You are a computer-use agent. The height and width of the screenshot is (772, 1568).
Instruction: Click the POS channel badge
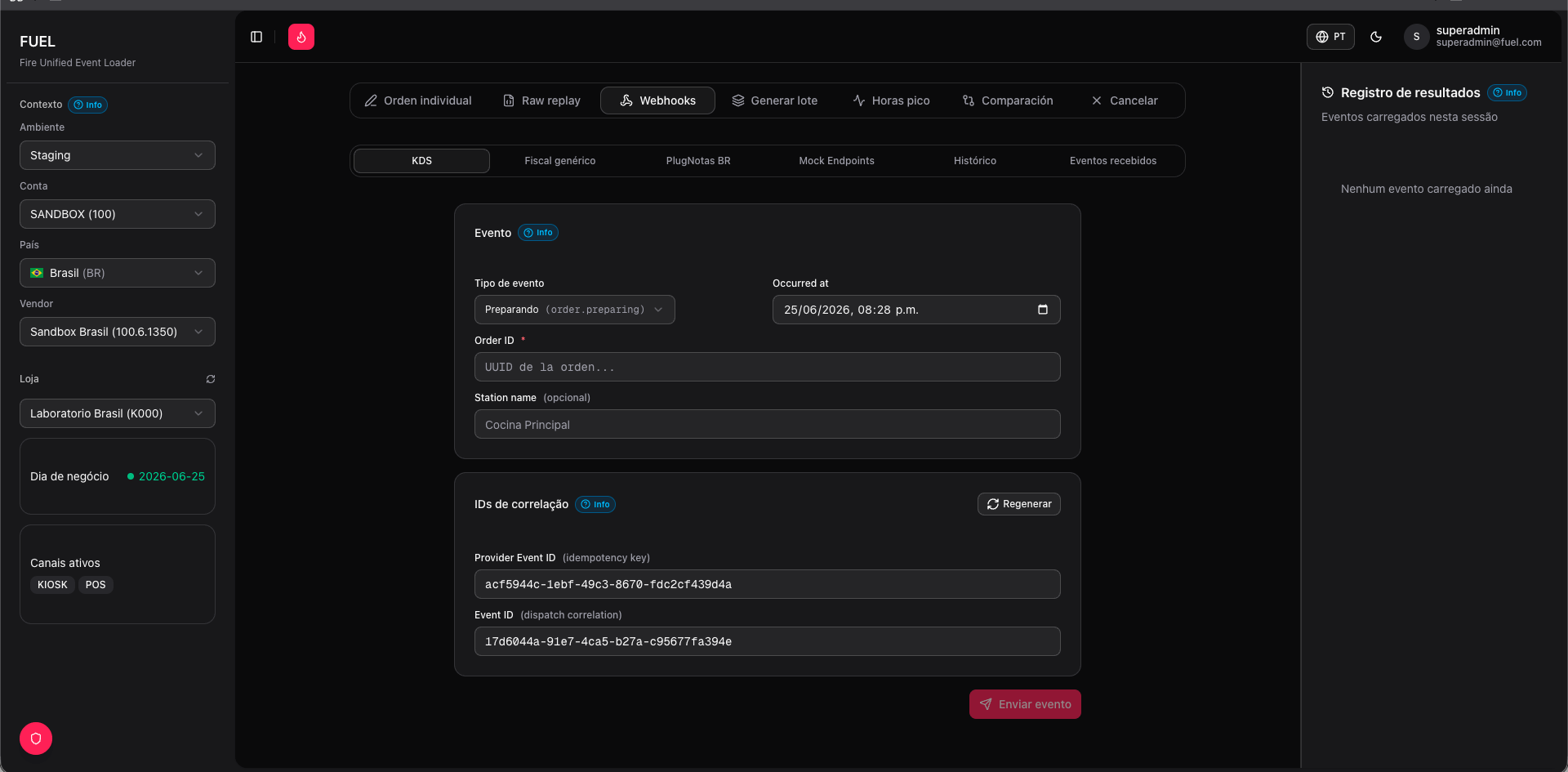96,585
